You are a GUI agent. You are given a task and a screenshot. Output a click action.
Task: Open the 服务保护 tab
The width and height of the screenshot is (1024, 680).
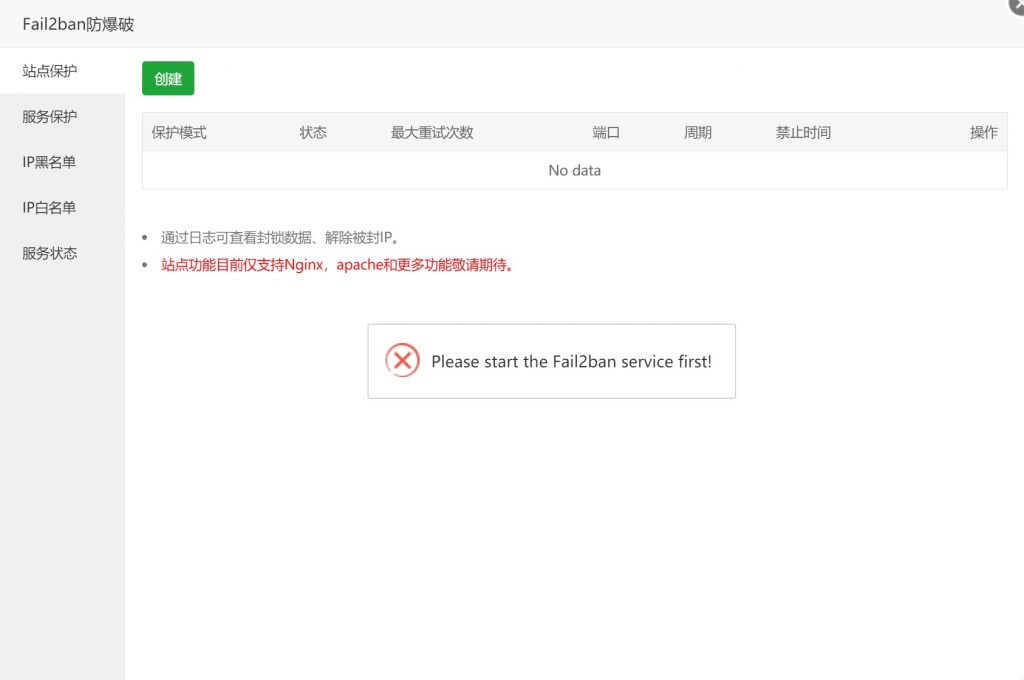point(50,116)
